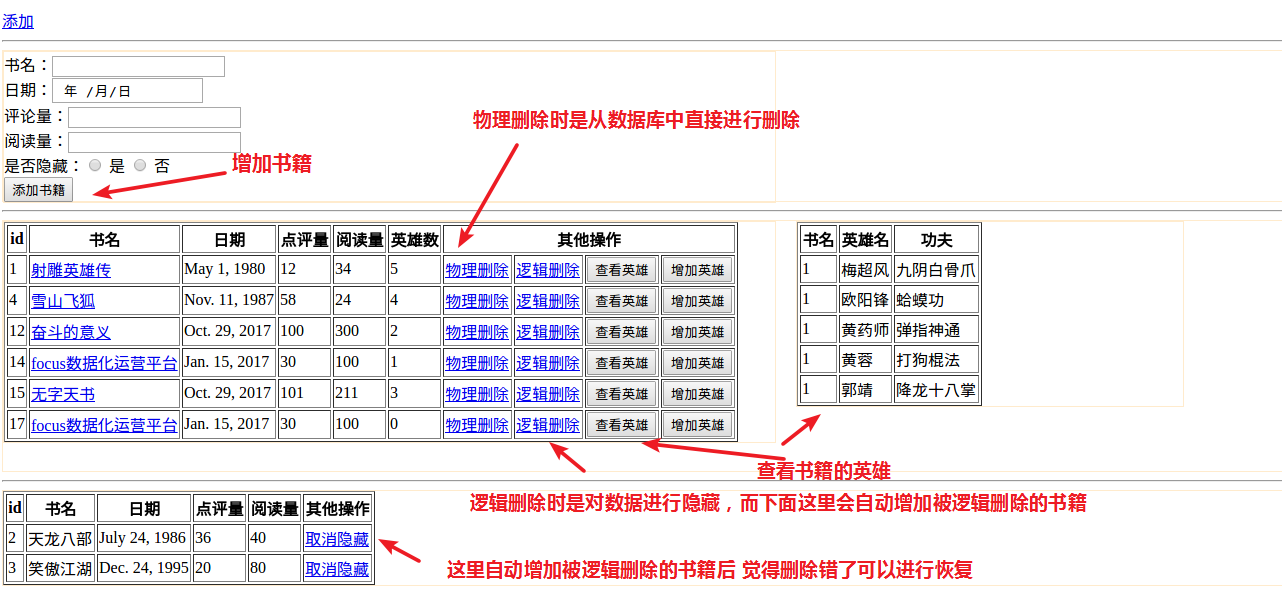Click 逻辑删除 for 雪山飞狐
The width and height of the screenshot is (1282, 601).
[548, 301]
